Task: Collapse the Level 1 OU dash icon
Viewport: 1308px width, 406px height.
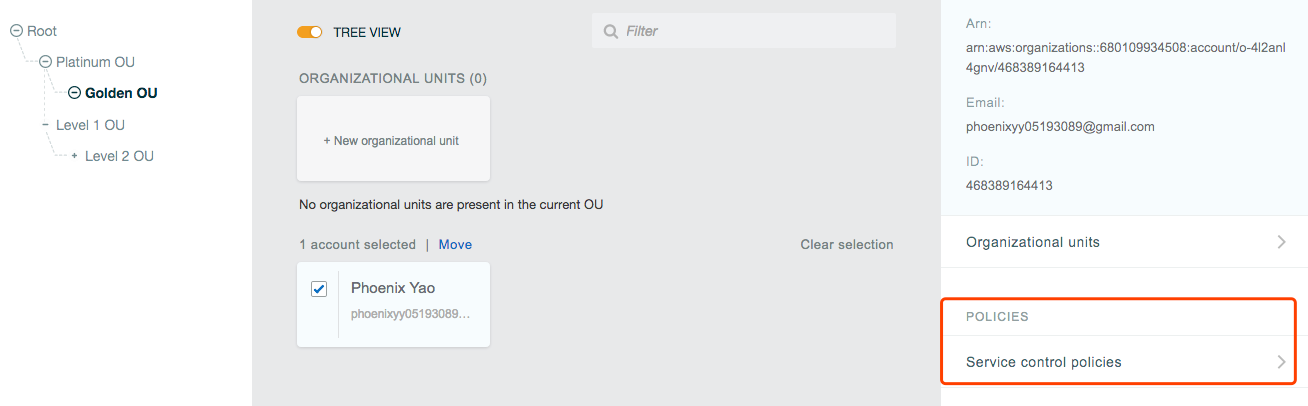Action: coord(45,125)
